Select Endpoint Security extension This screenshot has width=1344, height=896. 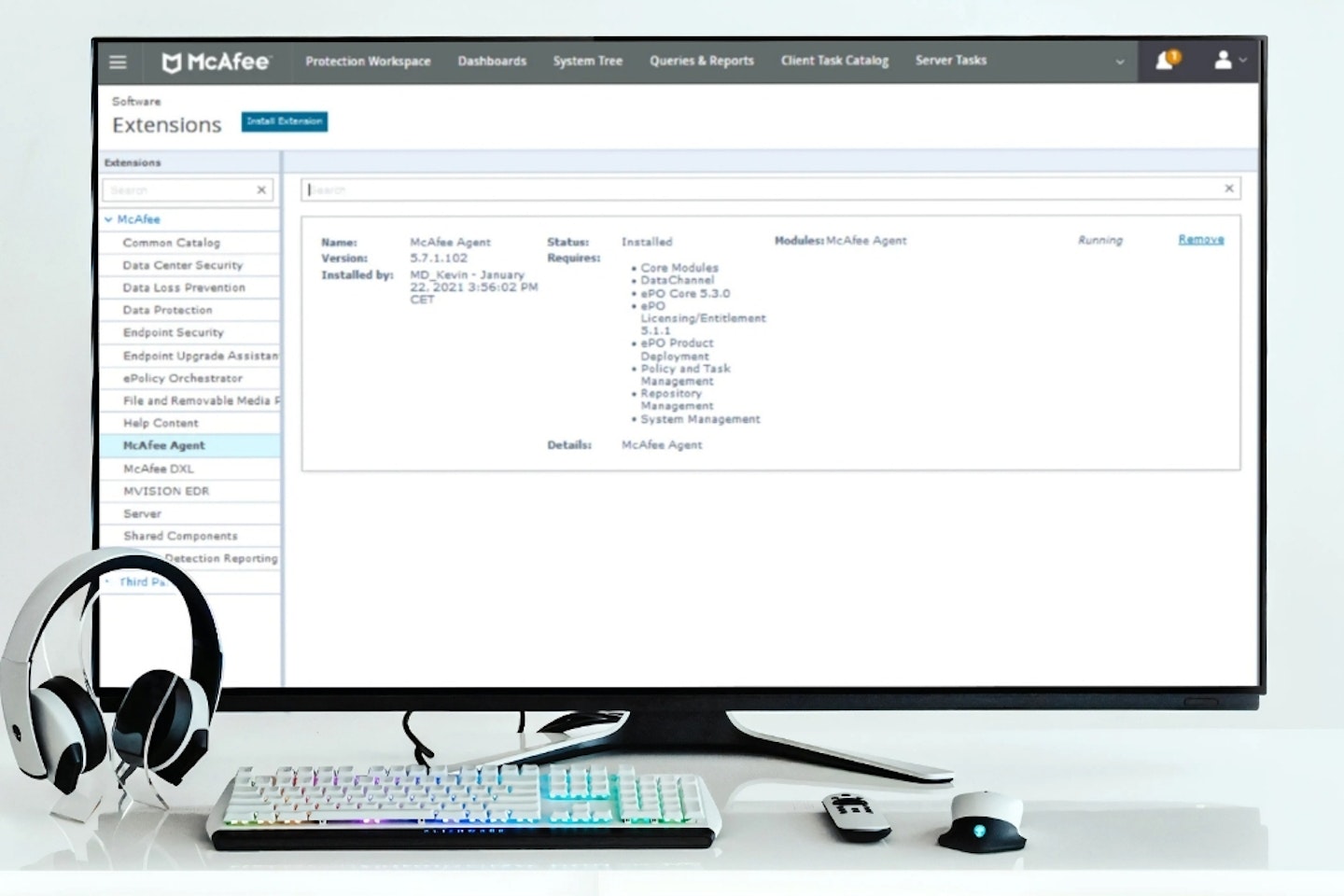point(174,332)
